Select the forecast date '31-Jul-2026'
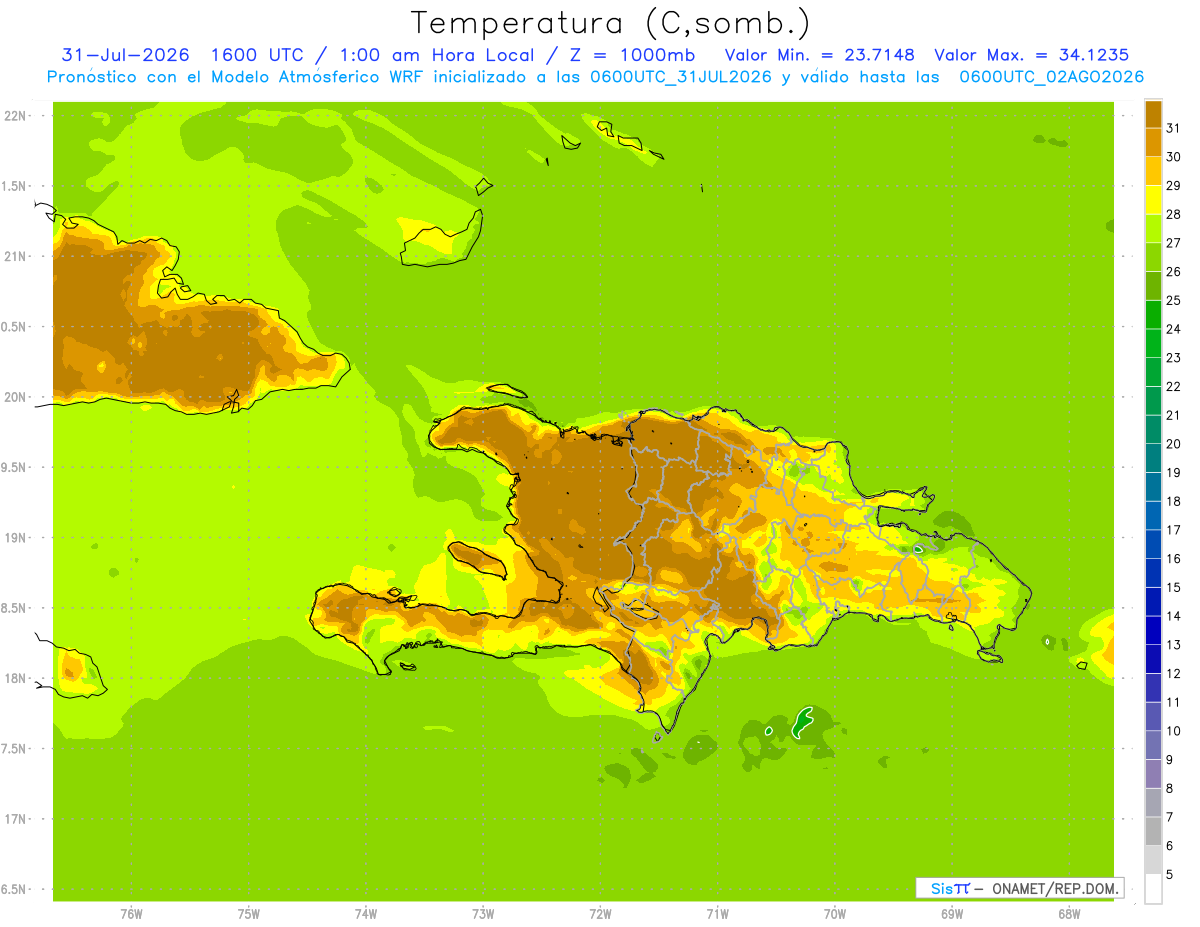The height and width of the screenshot is (927, 1200). click(127, 55)
